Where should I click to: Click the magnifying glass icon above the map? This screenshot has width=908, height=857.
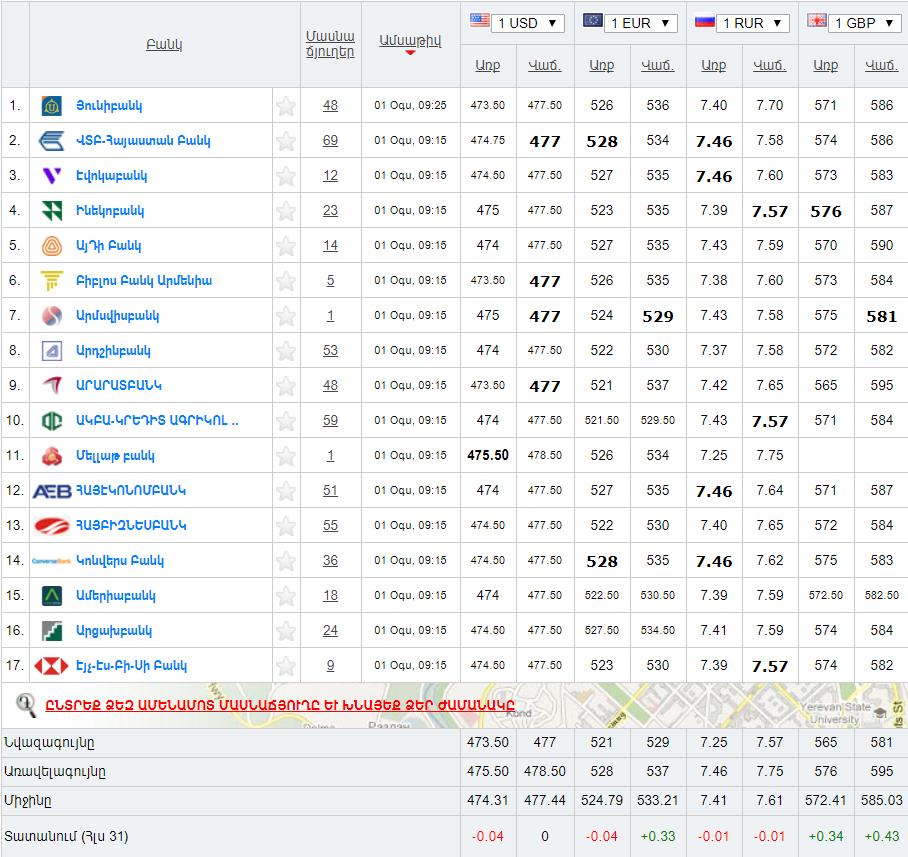[x=26, y=704]
